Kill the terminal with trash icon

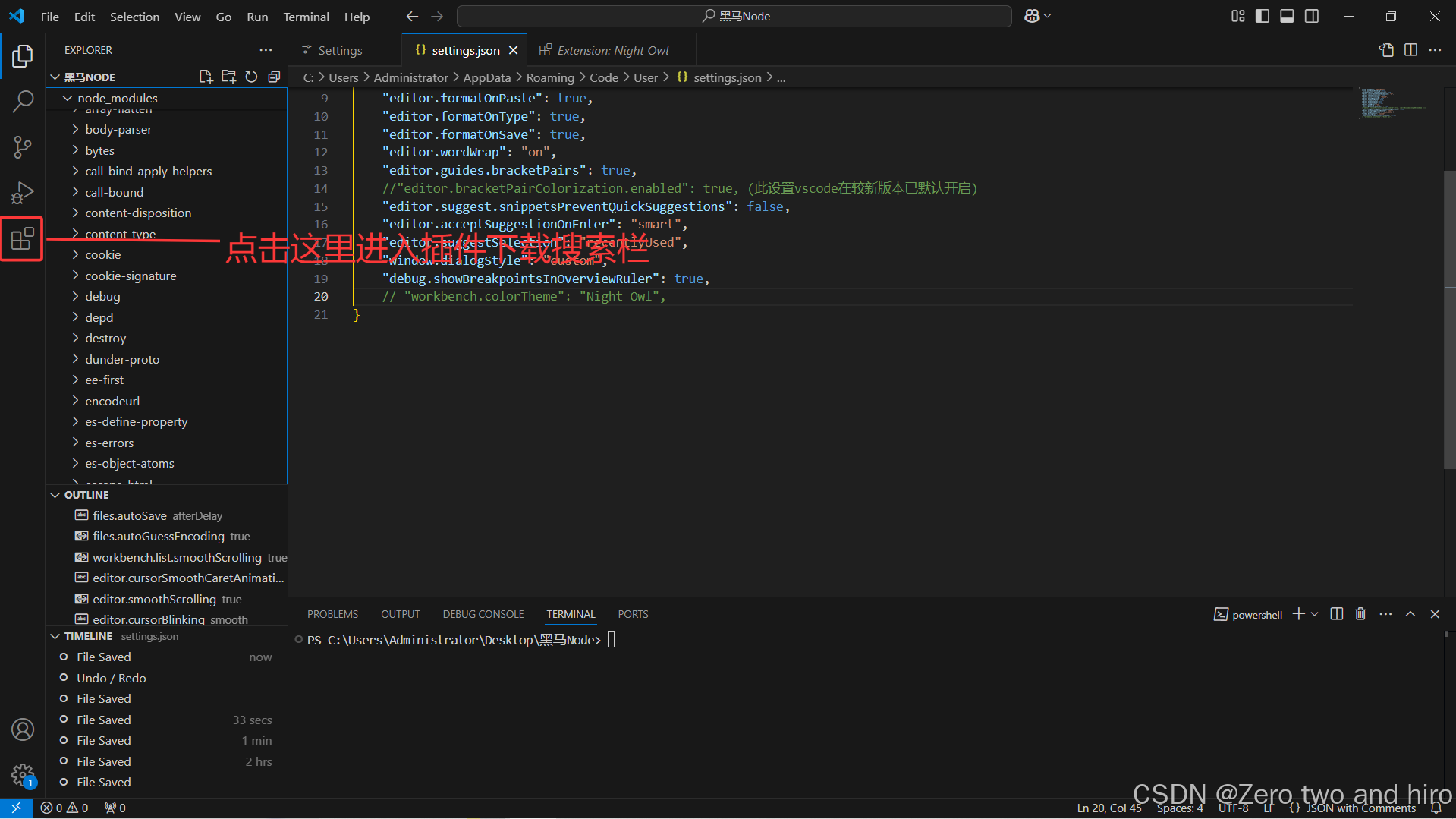coord(1360,614)
